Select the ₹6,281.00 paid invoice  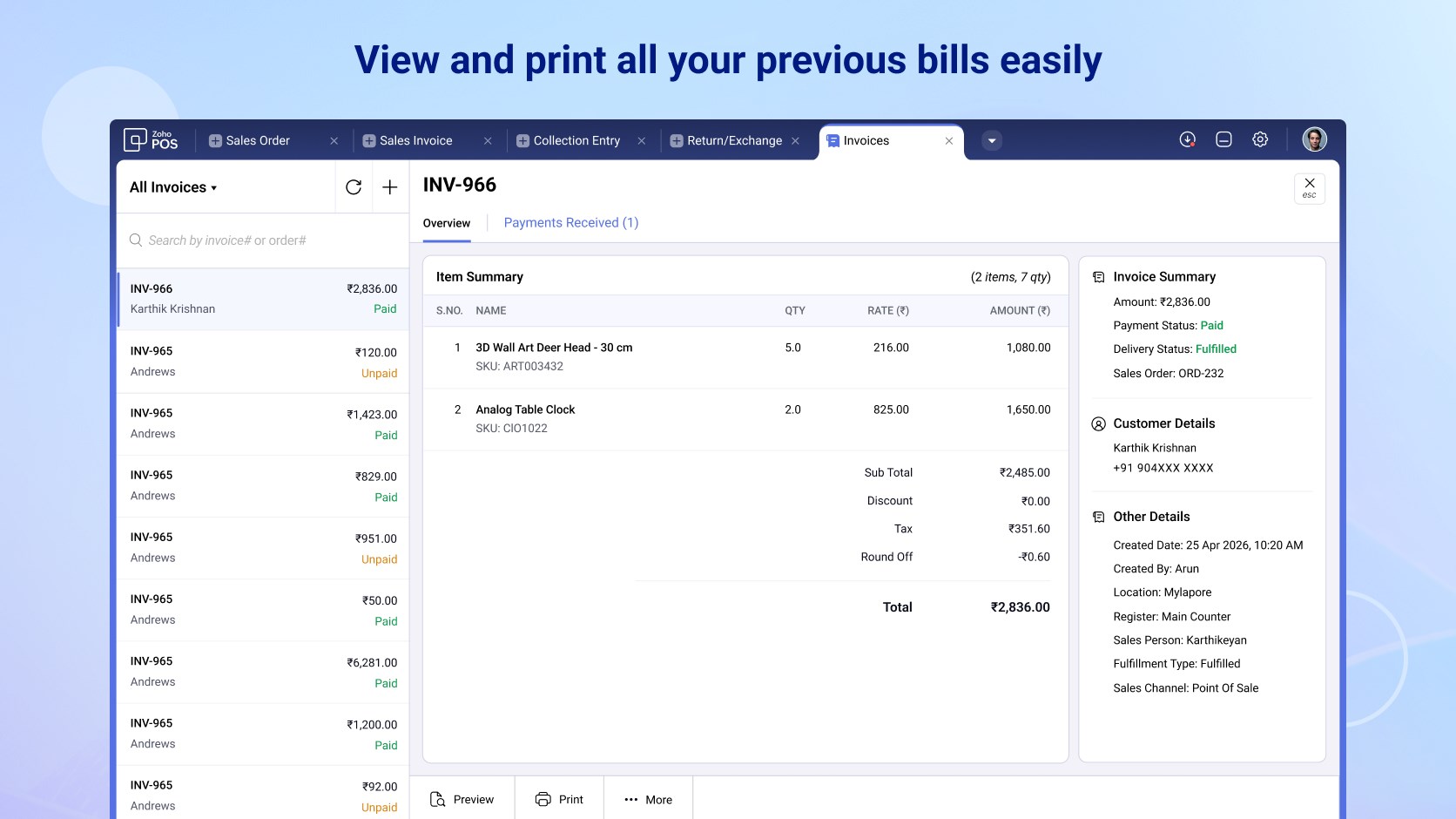coord(263,672)
